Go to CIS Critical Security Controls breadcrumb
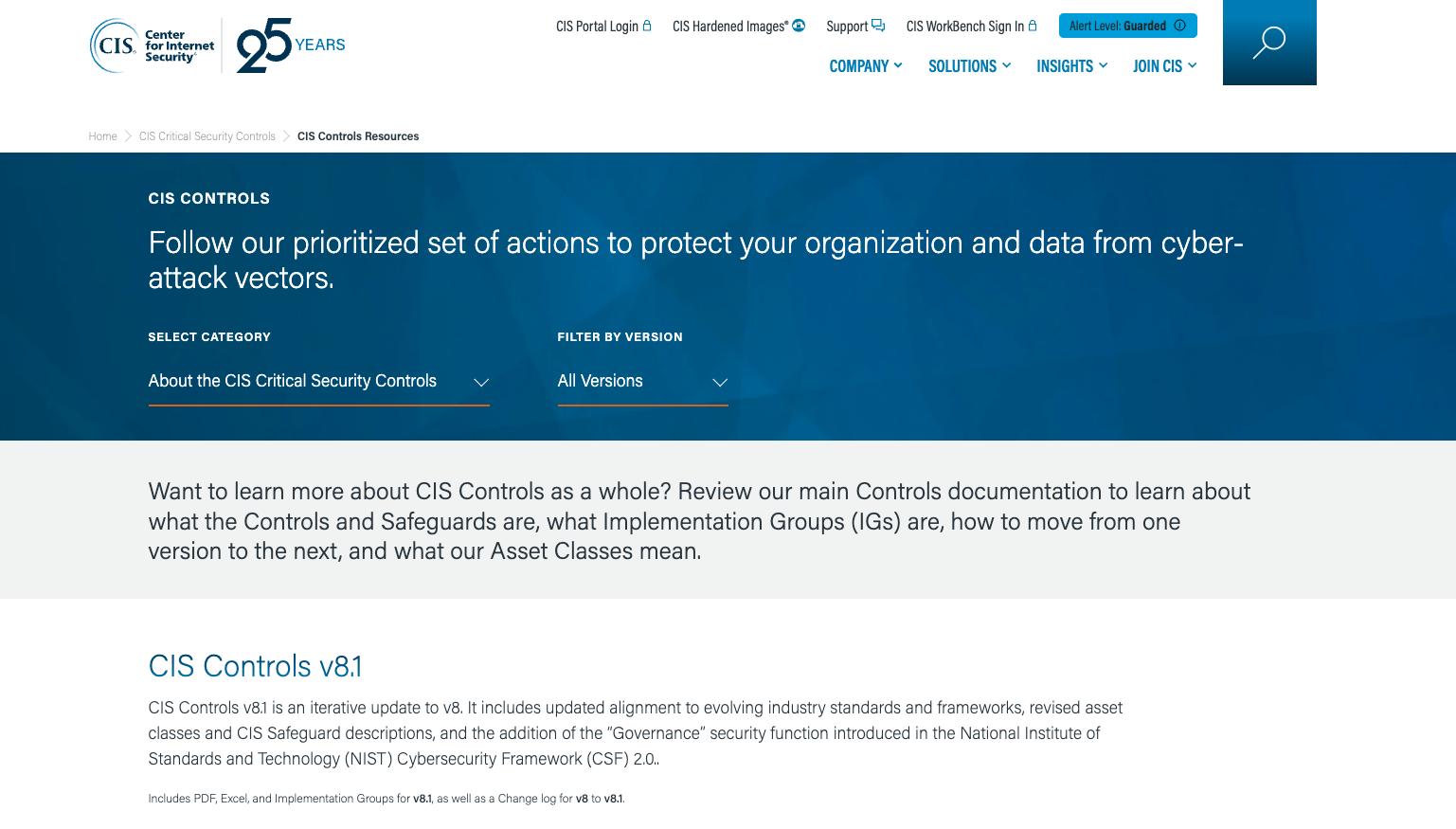 [207, 136]
